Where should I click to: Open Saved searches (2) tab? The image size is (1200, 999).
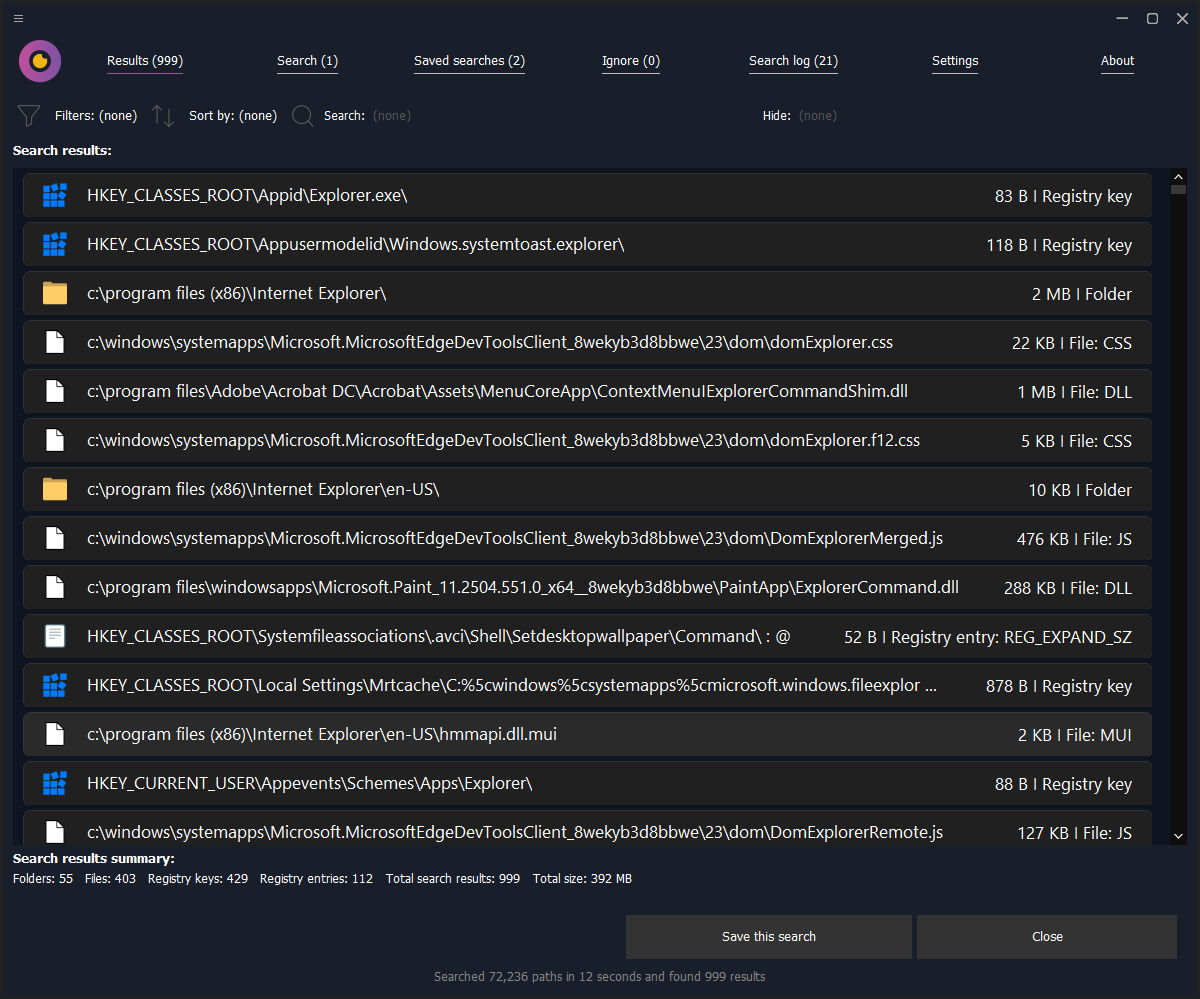tap(469, 61)
